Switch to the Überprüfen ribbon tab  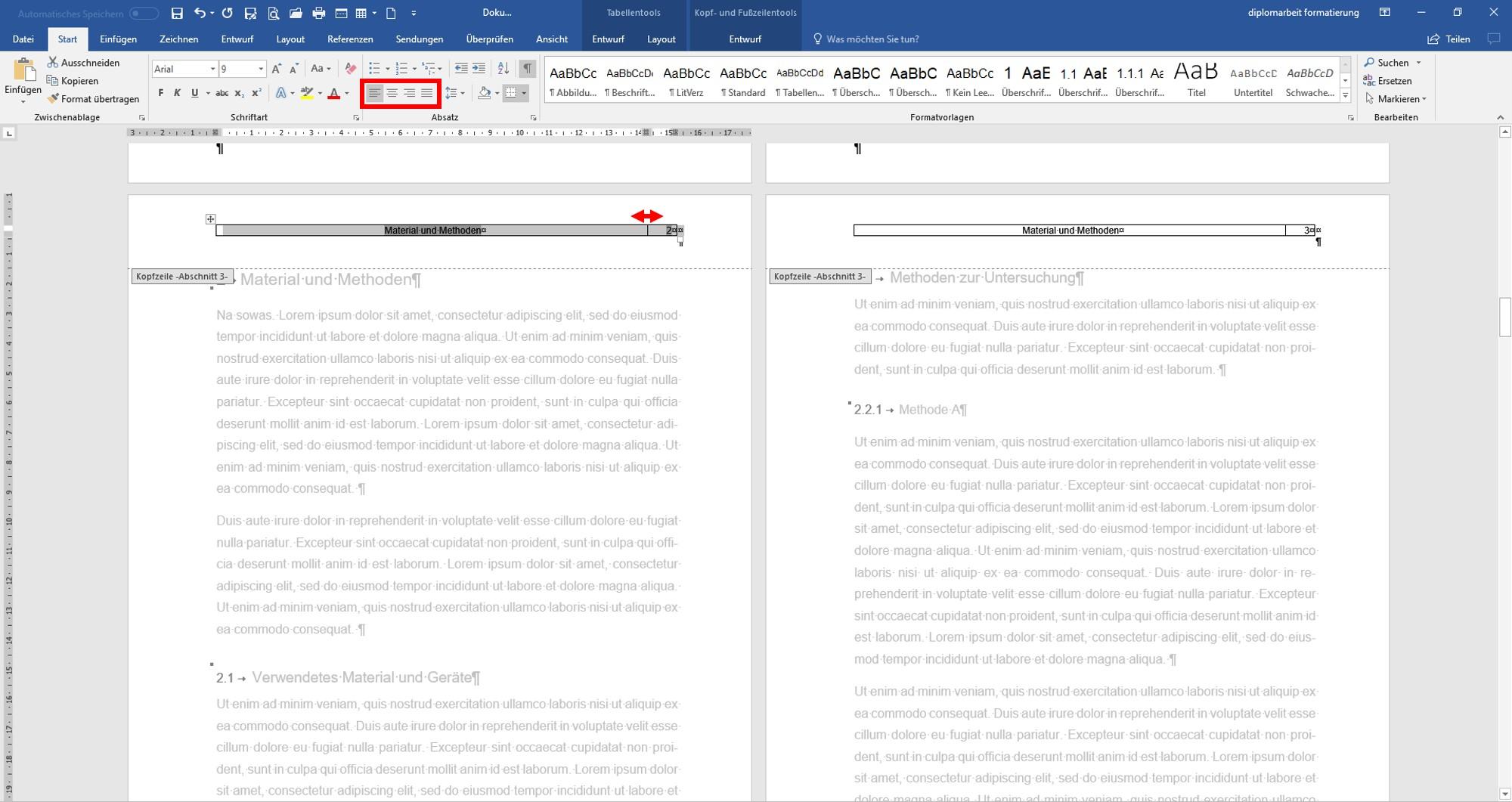point(490,39)
